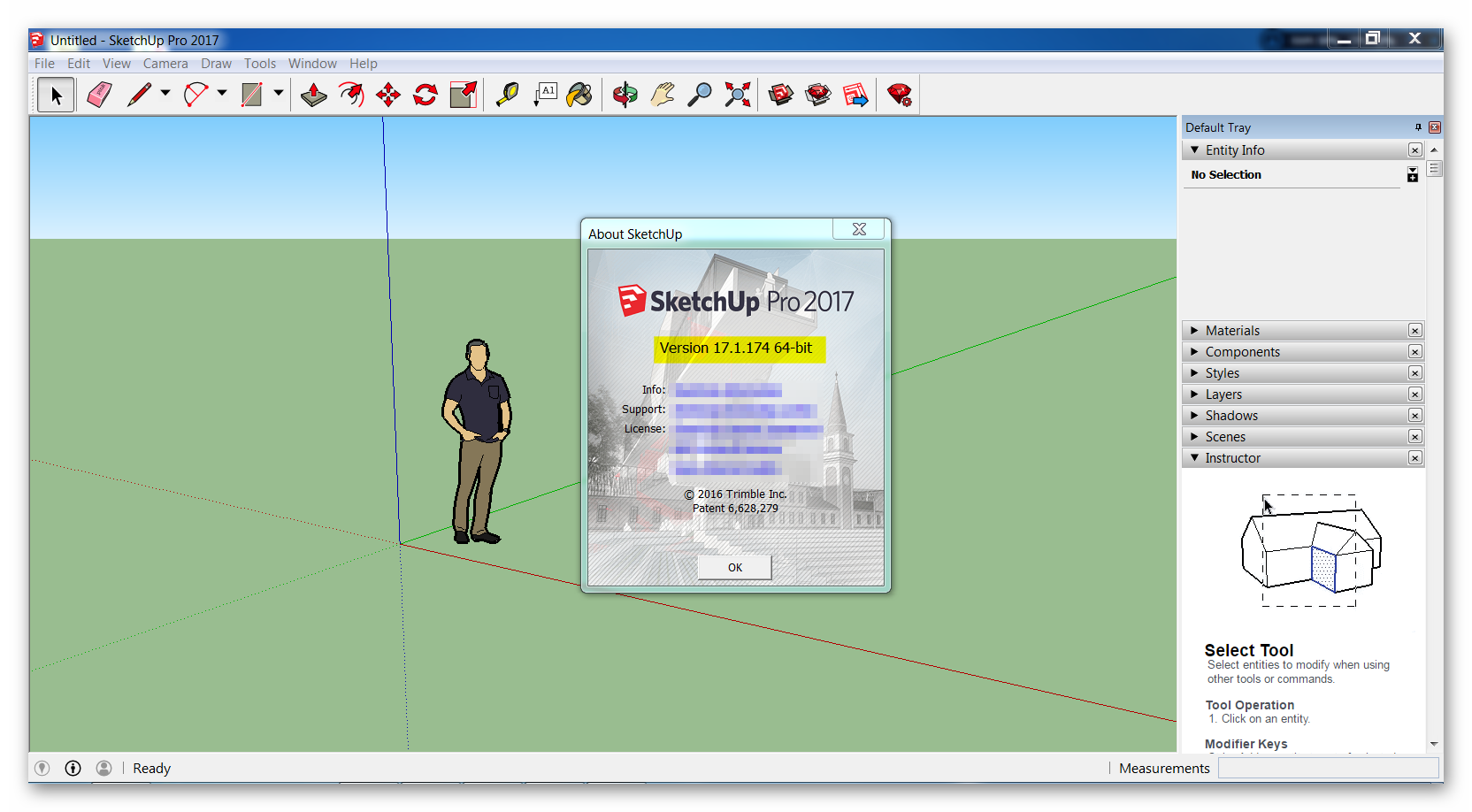
Task: Open the Camera menu
Action: tap(165, 64)
